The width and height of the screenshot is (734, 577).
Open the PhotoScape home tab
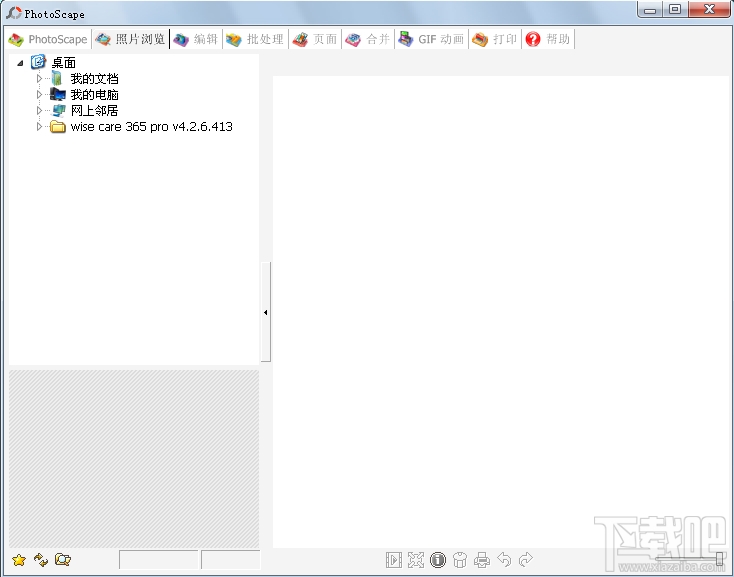point(48,39)
